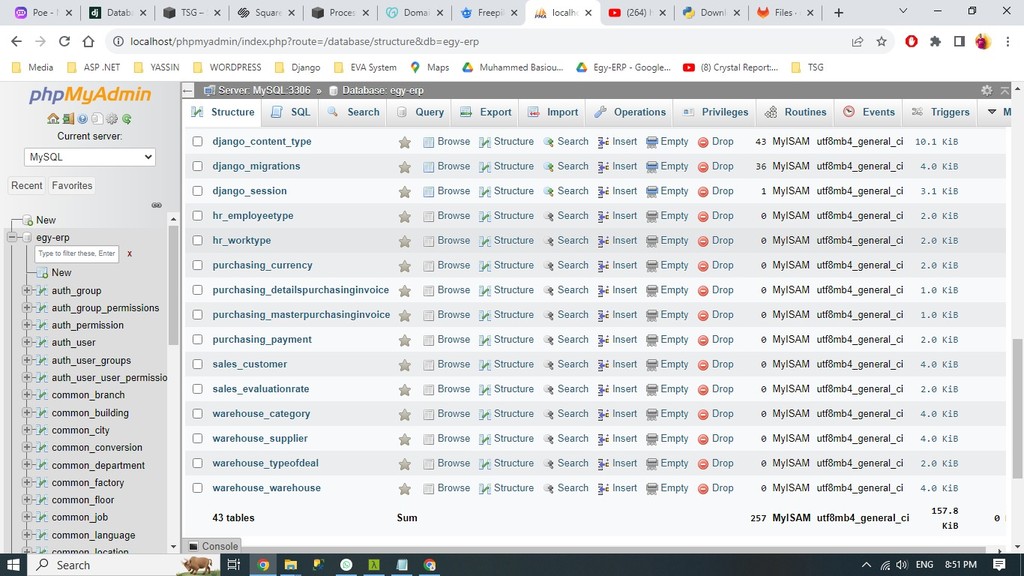This screenshot has width=1024, height=576.
Task: Clear the table filter with red X
Action: pos(129,253)
